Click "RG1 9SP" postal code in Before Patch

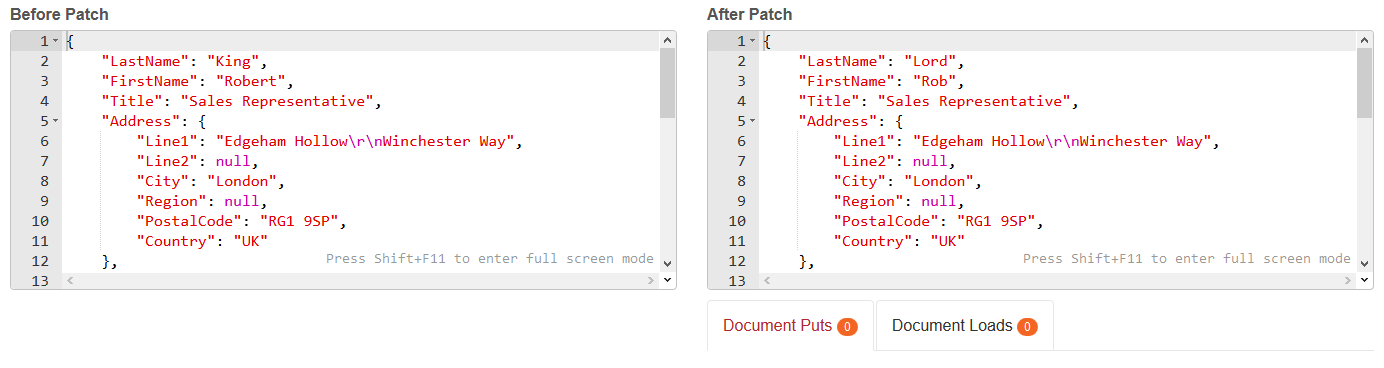tap(300, 221)
